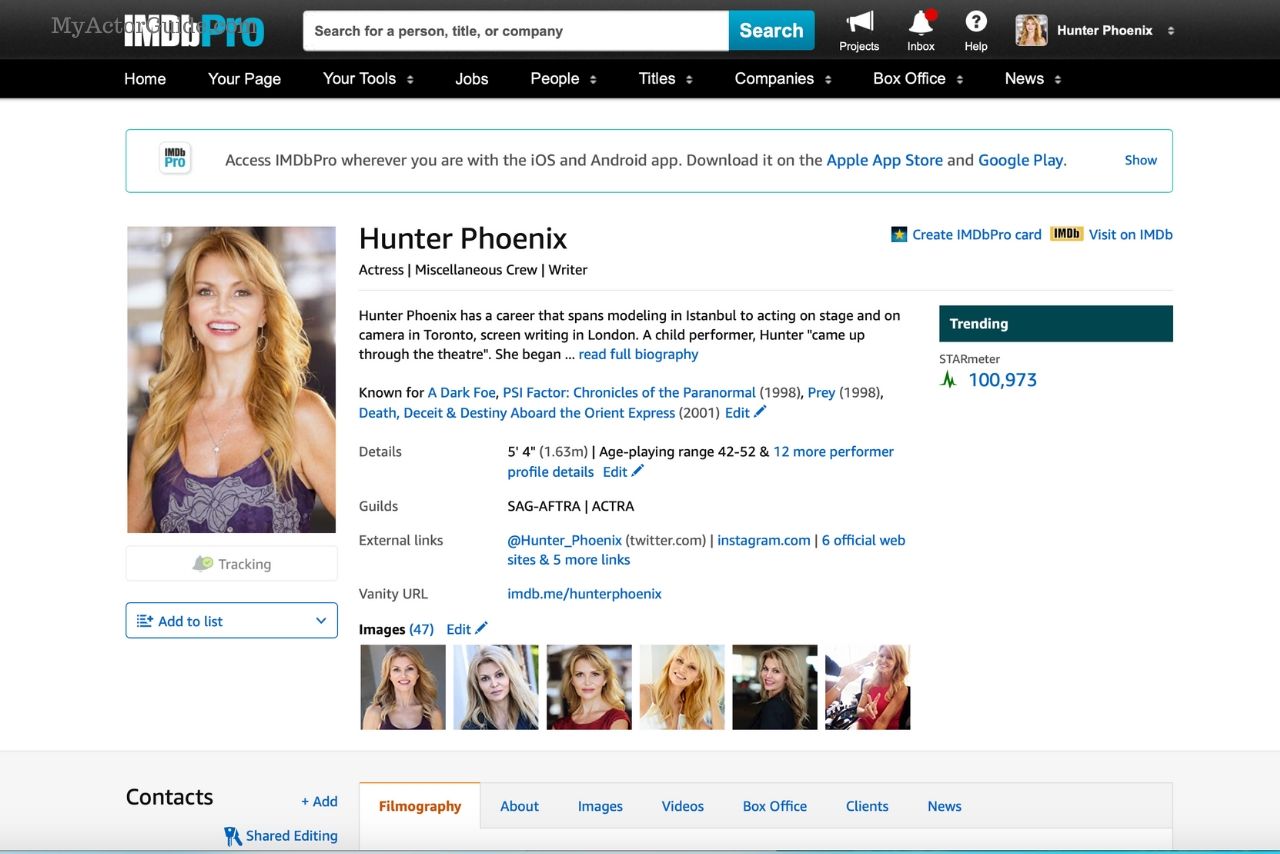This screenshot has width=1280, height=854.
Task: Open the last image thumbnail, peace sign
Action: coord(868,687)
